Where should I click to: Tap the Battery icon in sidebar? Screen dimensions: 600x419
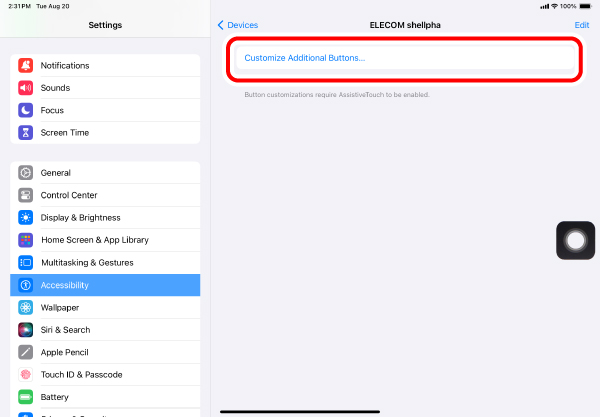pyautogui.click(x=26, y=397)
